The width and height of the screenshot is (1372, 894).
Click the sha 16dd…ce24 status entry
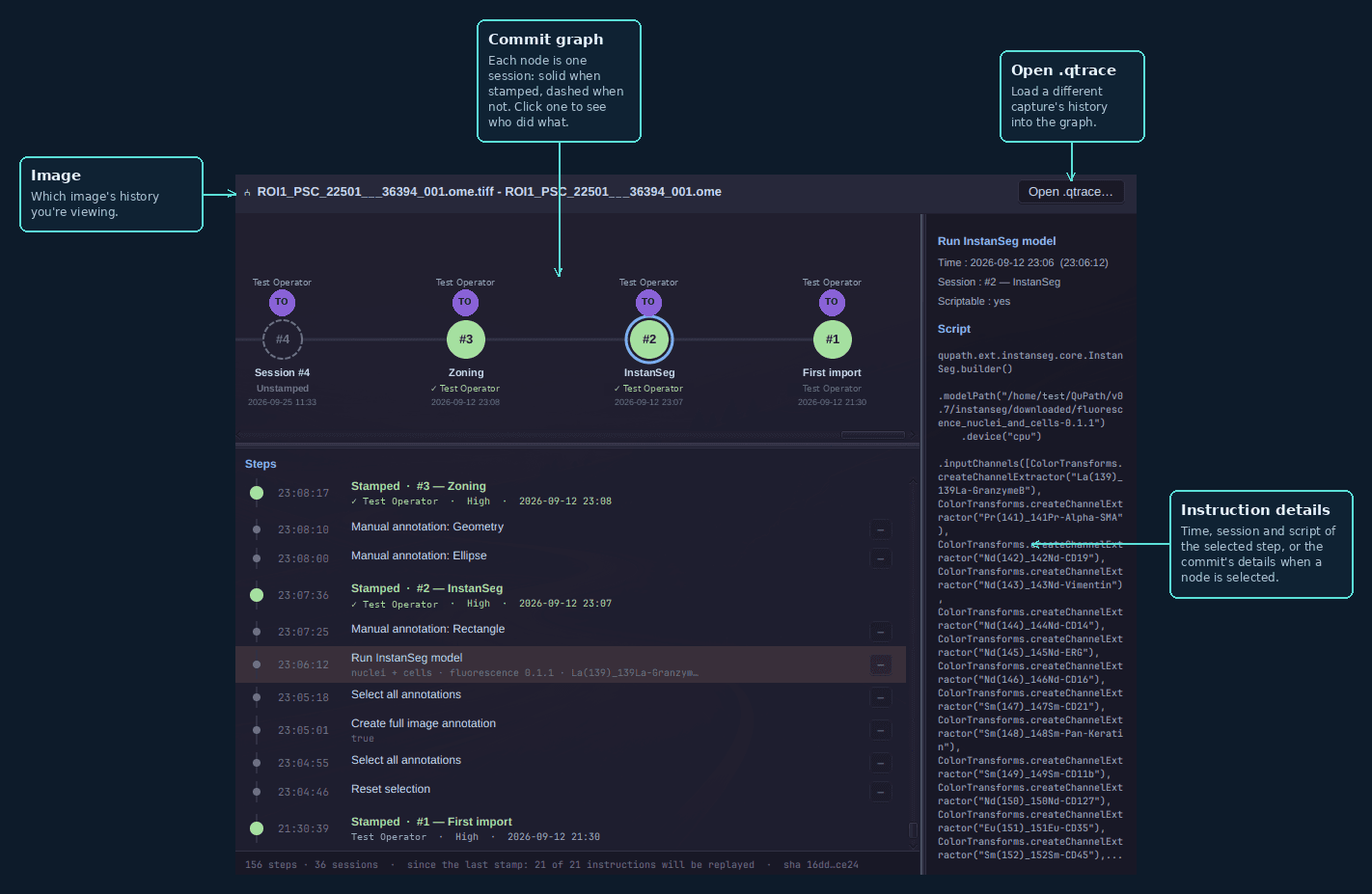click(x=821, y=865)
